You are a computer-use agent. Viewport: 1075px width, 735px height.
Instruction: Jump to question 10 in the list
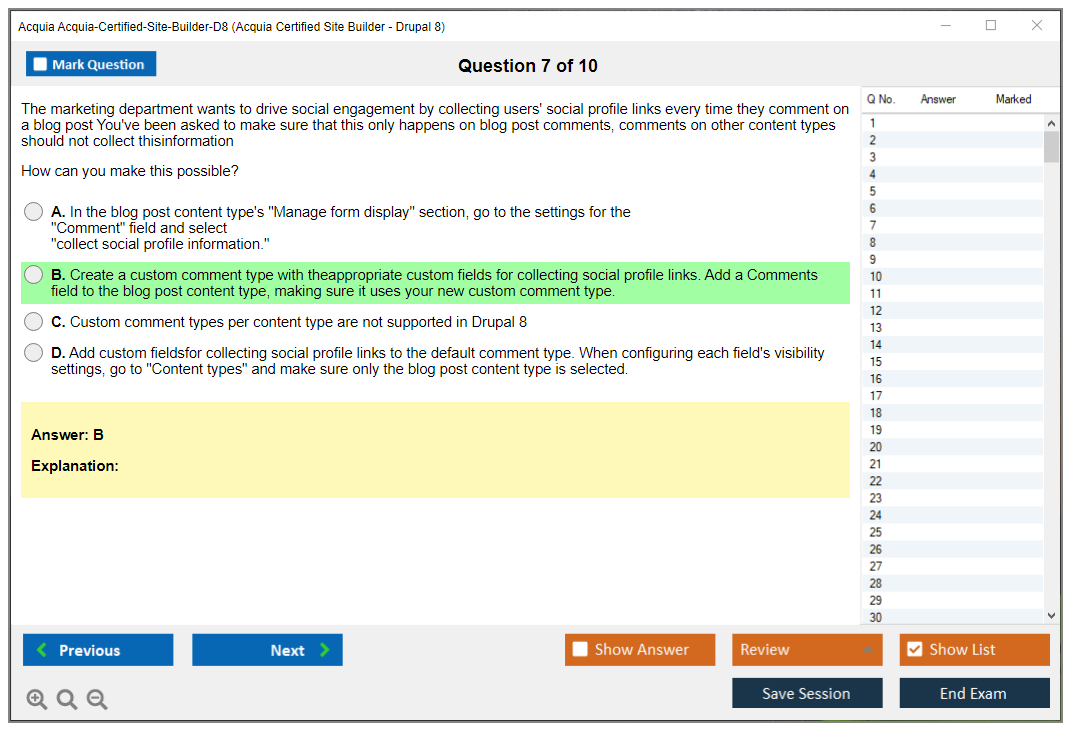point(950,277)
